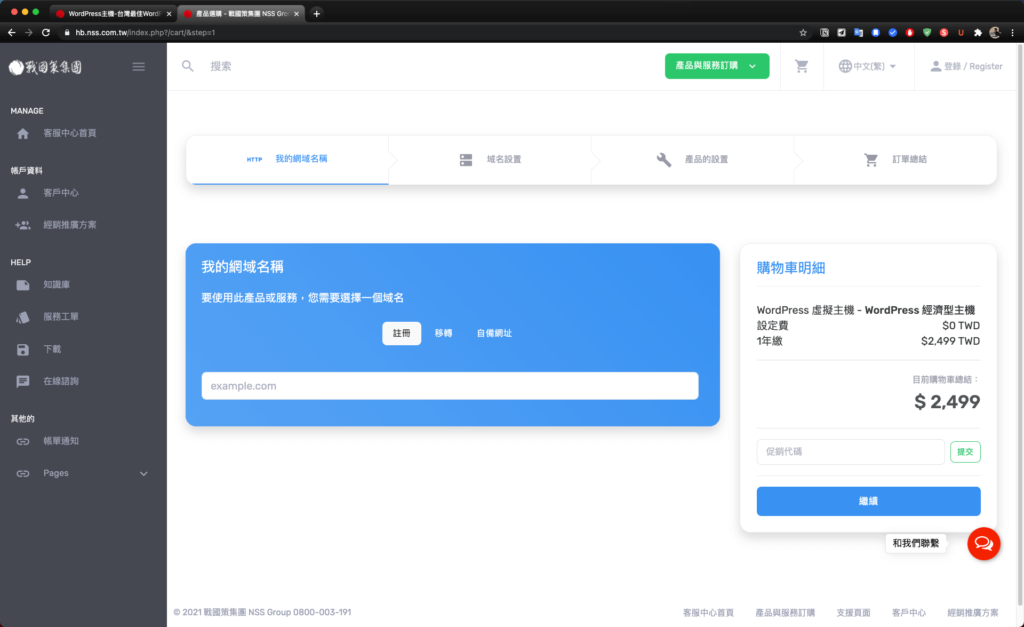Click the home icon beside 客服中心首頁
1024x627 pixels.
23,133
